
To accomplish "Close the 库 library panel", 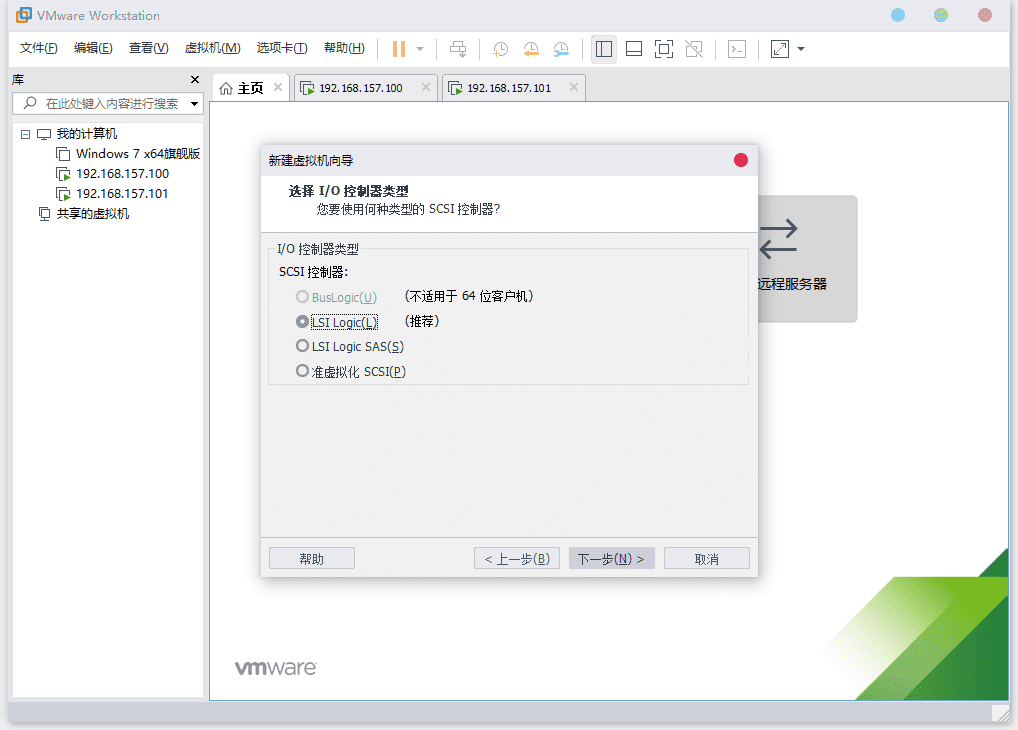I will [x=195, y=79].
